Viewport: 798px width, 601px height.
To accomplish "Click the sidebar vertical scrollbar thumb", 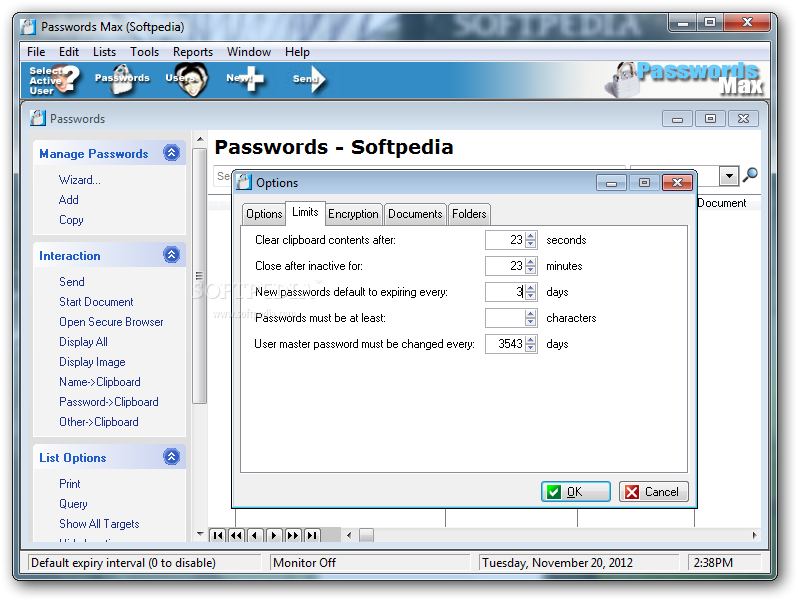I will [200, 276].
